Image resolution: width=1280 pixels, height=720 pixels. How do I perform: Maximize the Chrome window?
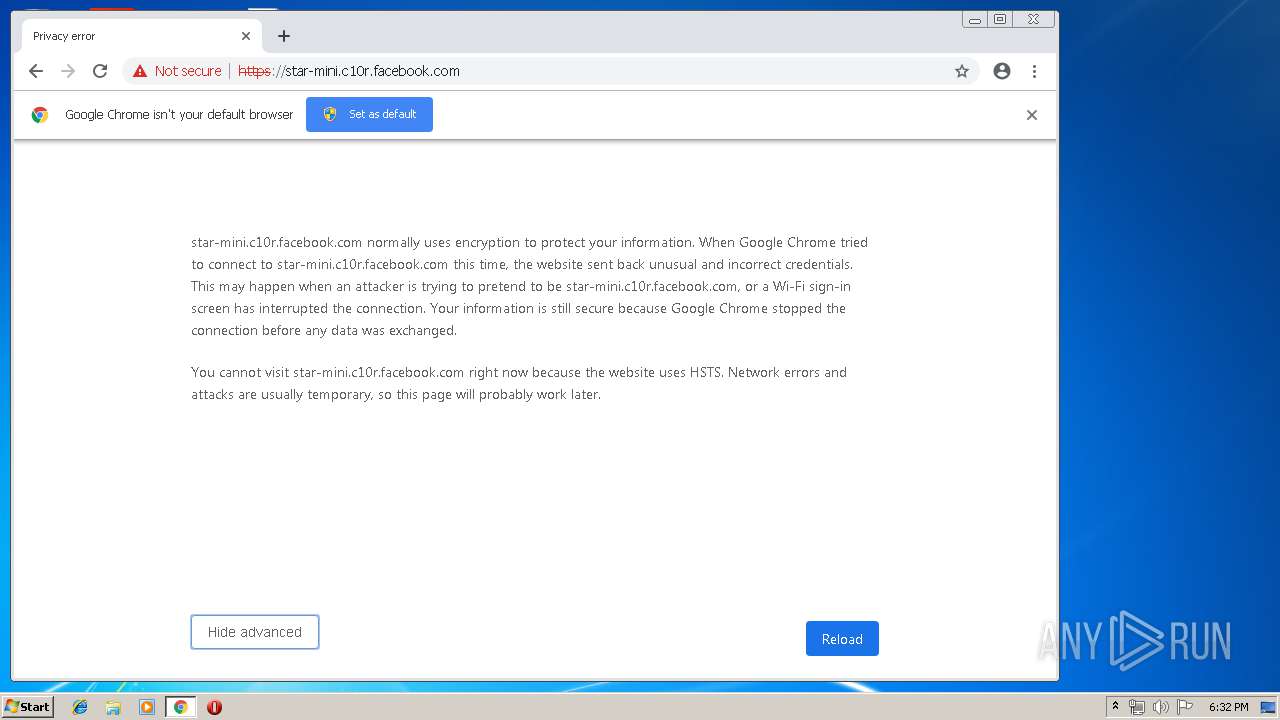pyautogui.click(x=1000, y=19)
